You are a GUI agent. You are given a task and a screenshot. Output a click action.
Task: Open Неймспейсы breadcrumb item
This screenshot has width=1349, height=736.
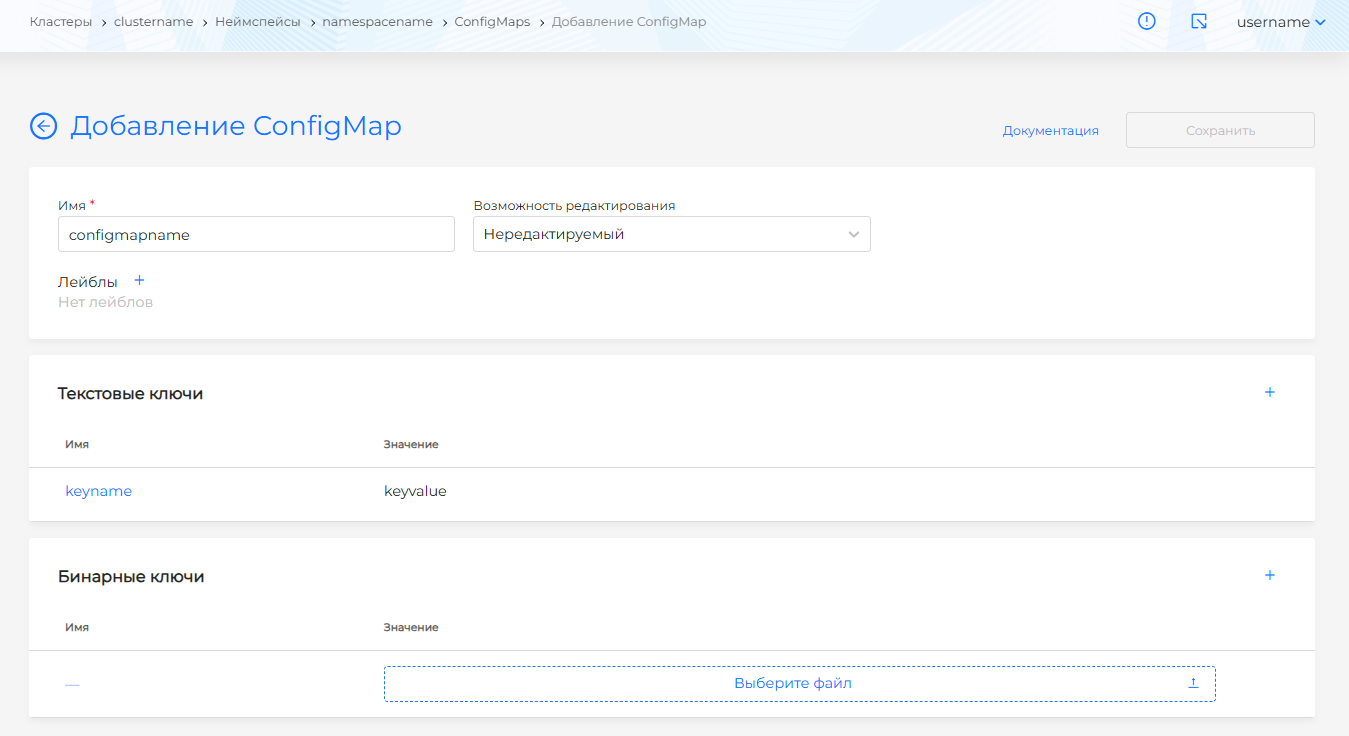pos(257,22)
